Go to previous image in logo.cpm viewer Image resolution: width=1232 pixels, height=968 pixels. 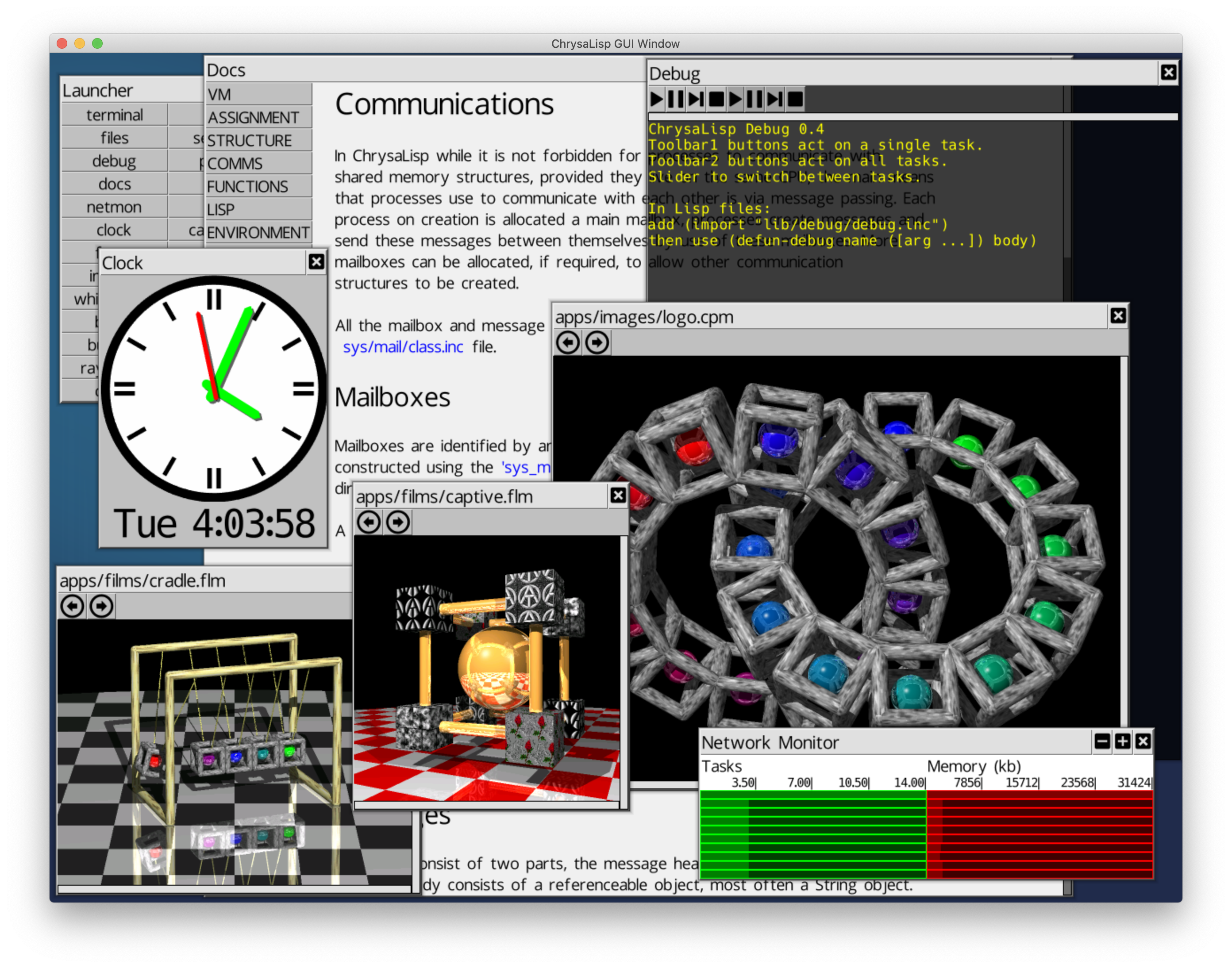point(568,343)
